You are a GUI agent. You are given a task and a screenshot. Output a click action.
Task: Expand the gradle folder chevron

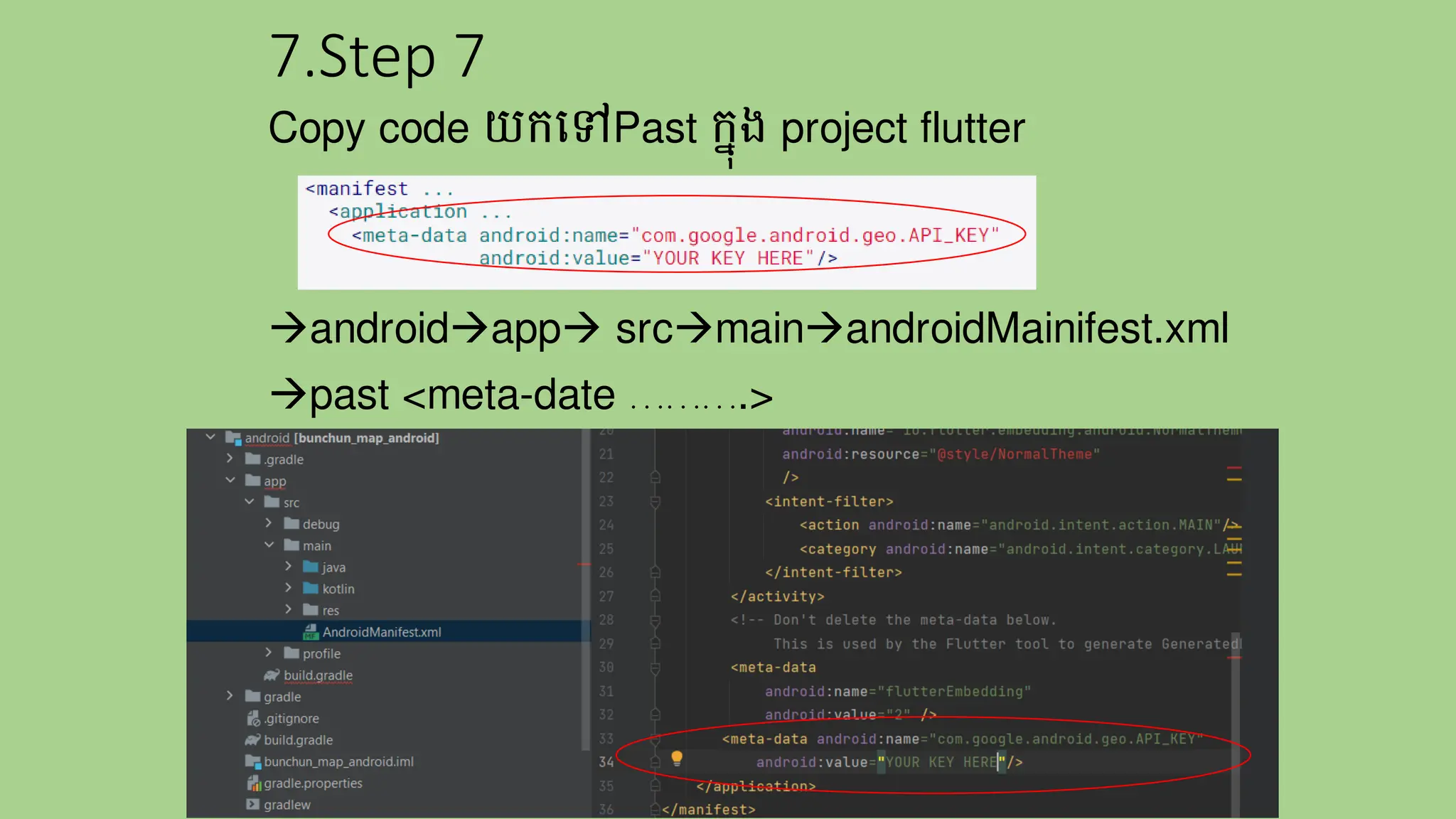coord(230,695)
